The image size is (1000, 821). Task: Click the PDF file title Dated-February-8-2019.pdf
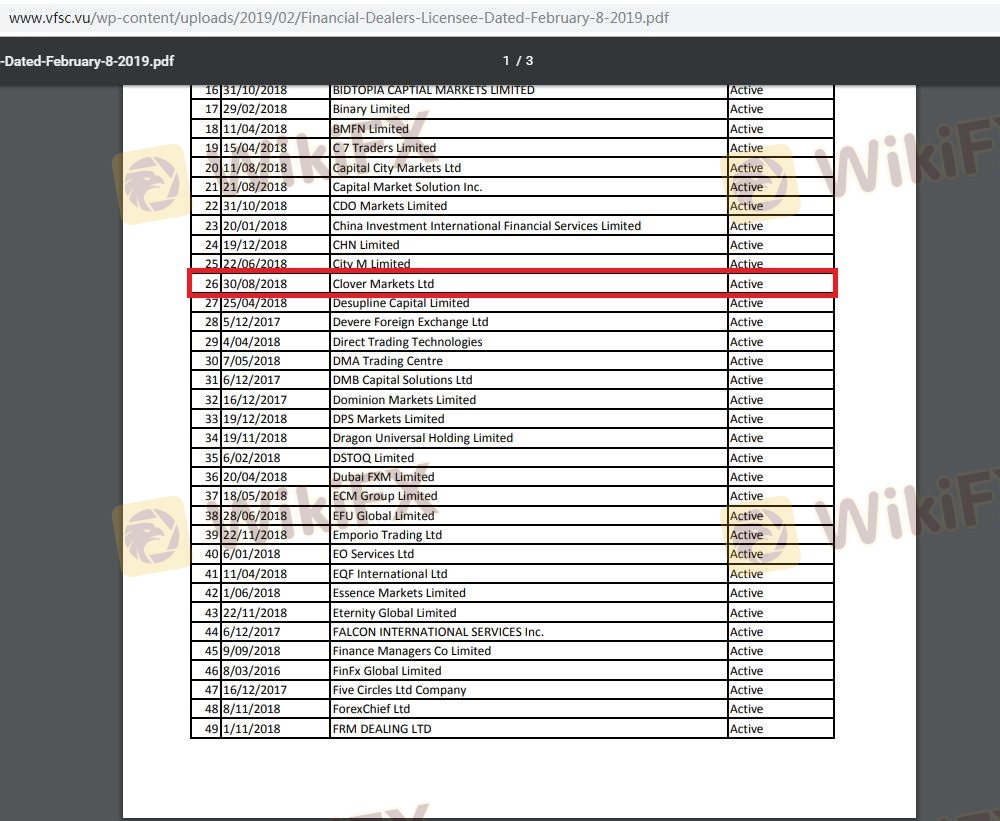(x=87, y=61)
